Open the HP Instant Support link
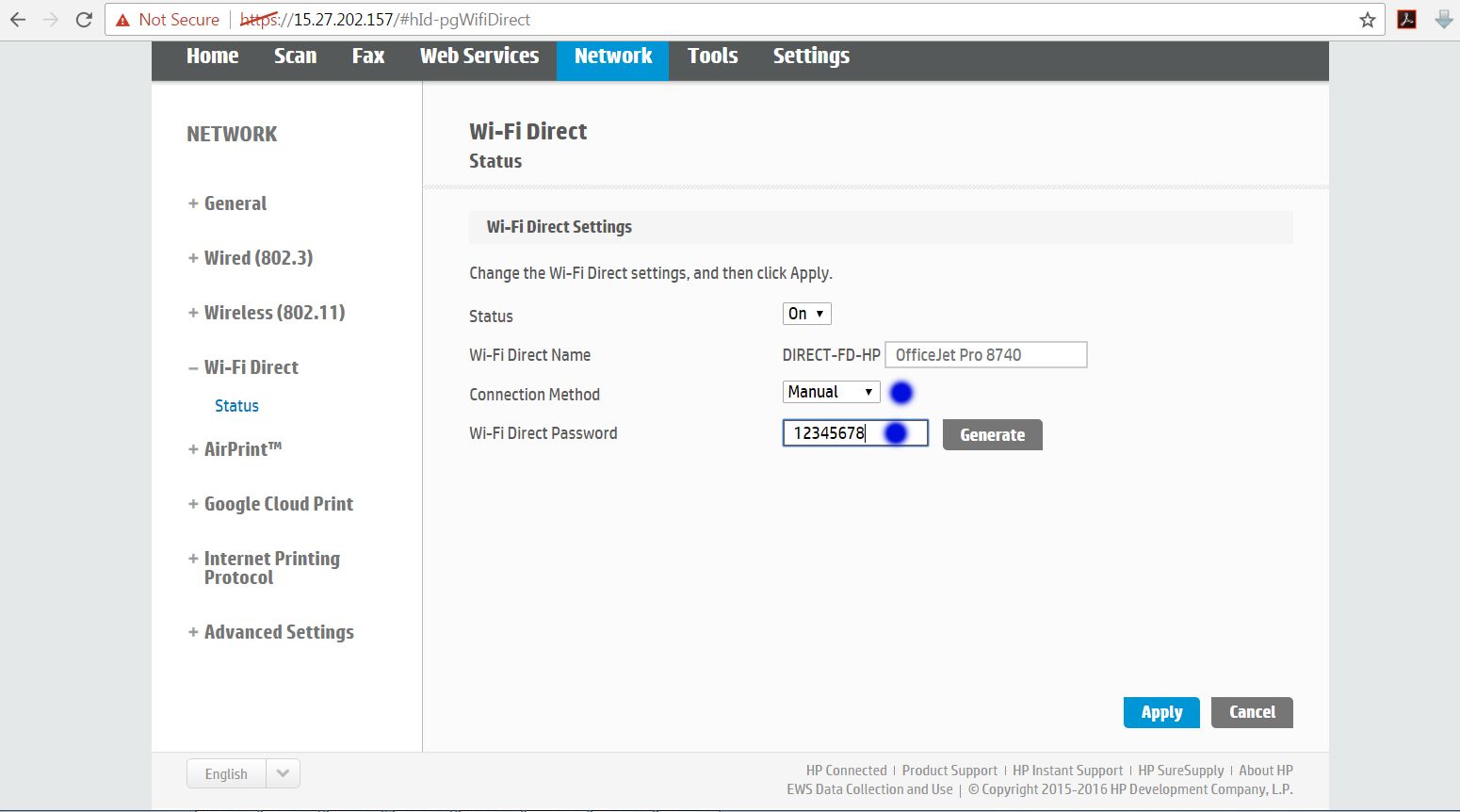Viewport: 1460px width, 812px height. point(1067,771)
